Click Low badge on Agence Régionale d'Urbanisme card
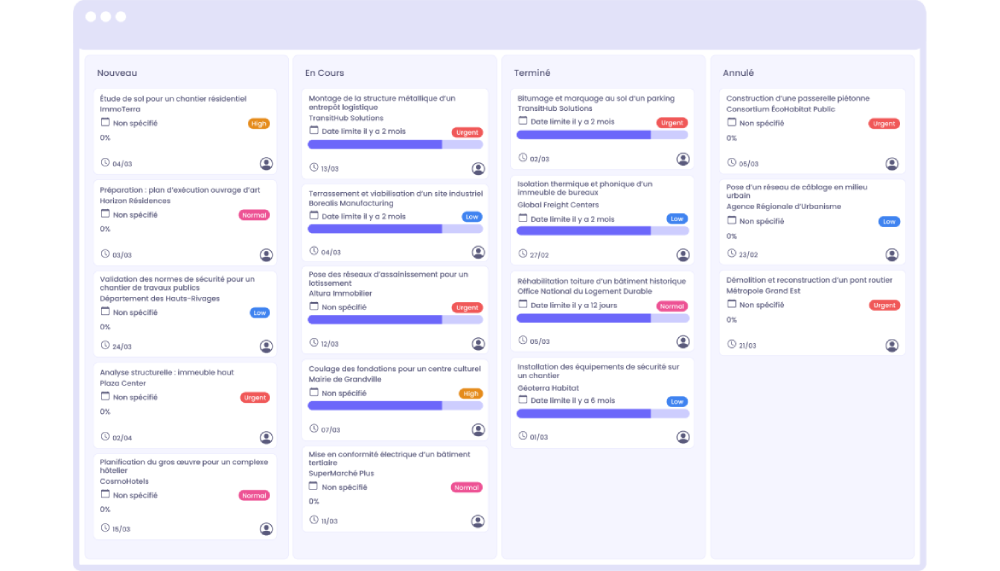 888,222
